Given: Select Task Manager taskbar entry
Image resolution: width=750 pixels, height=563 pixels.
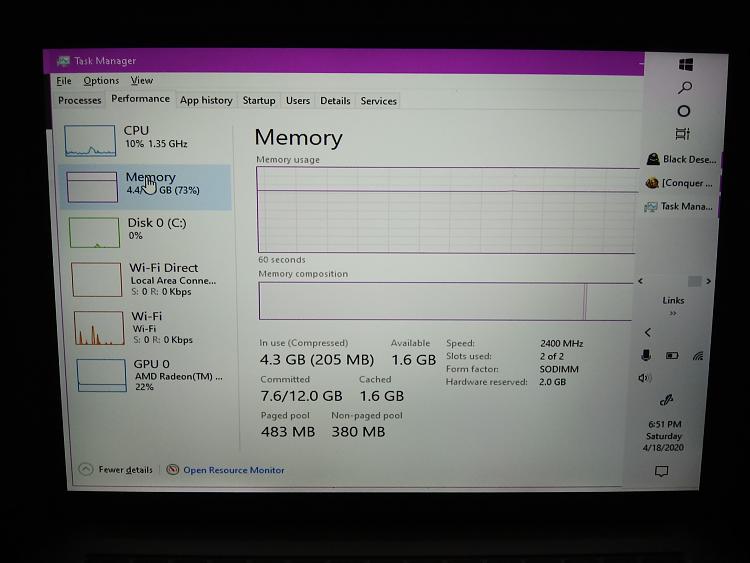Looking at the screenshot, I should coord(678,207).
